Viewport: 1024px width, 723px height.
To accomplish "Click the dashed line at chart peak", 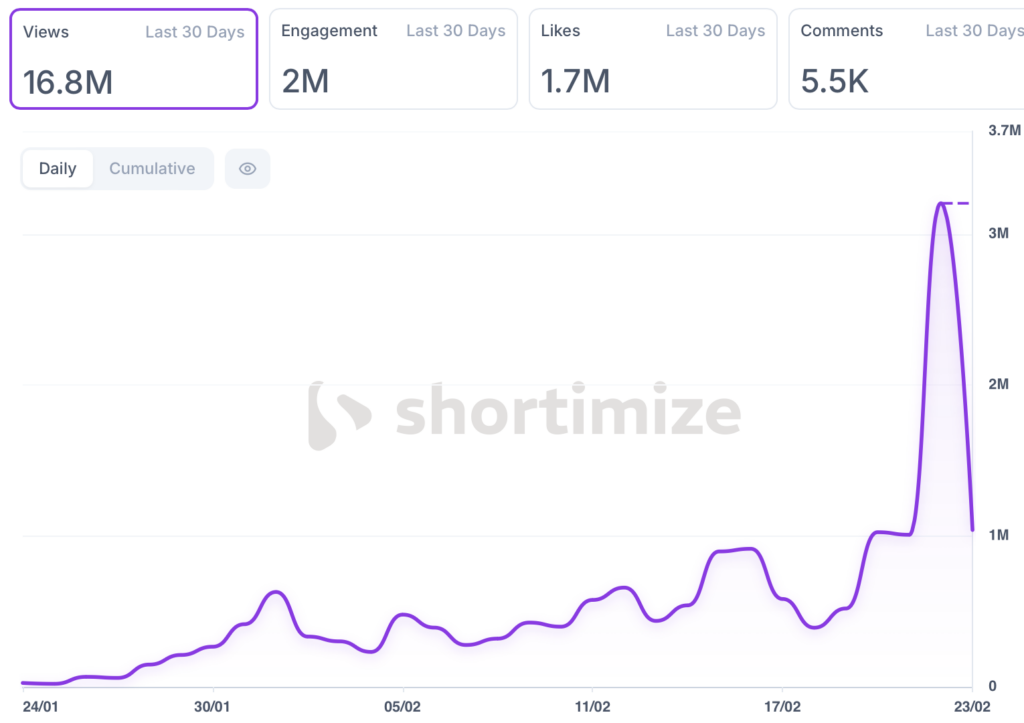I will coord(958,203).
